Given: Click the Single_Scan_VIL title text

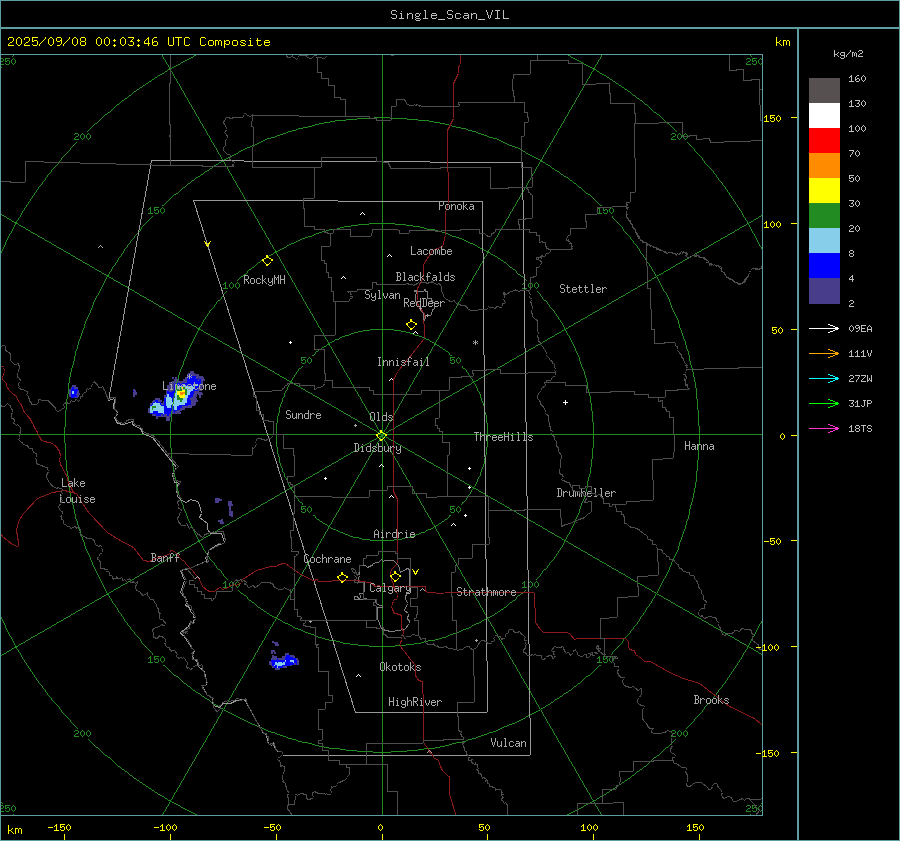Looking at the screenshot, I should (449, 15).
